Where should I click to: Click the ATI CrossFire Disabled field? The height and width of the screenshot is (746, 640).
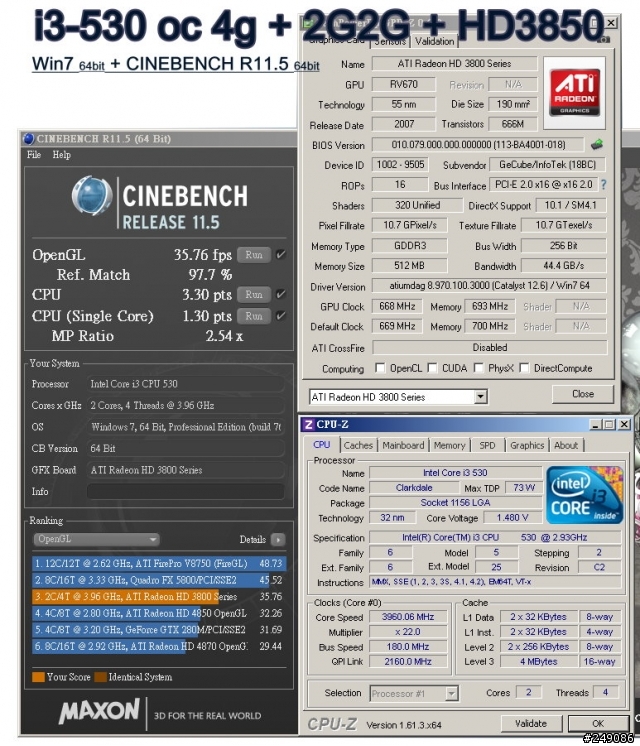pyautogui.click(x=490, y=347)
